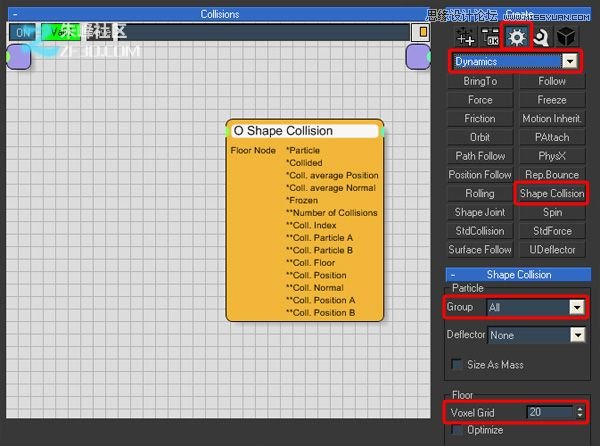
Task: Click the Voxel Grid value field
Action: [549, 412]
